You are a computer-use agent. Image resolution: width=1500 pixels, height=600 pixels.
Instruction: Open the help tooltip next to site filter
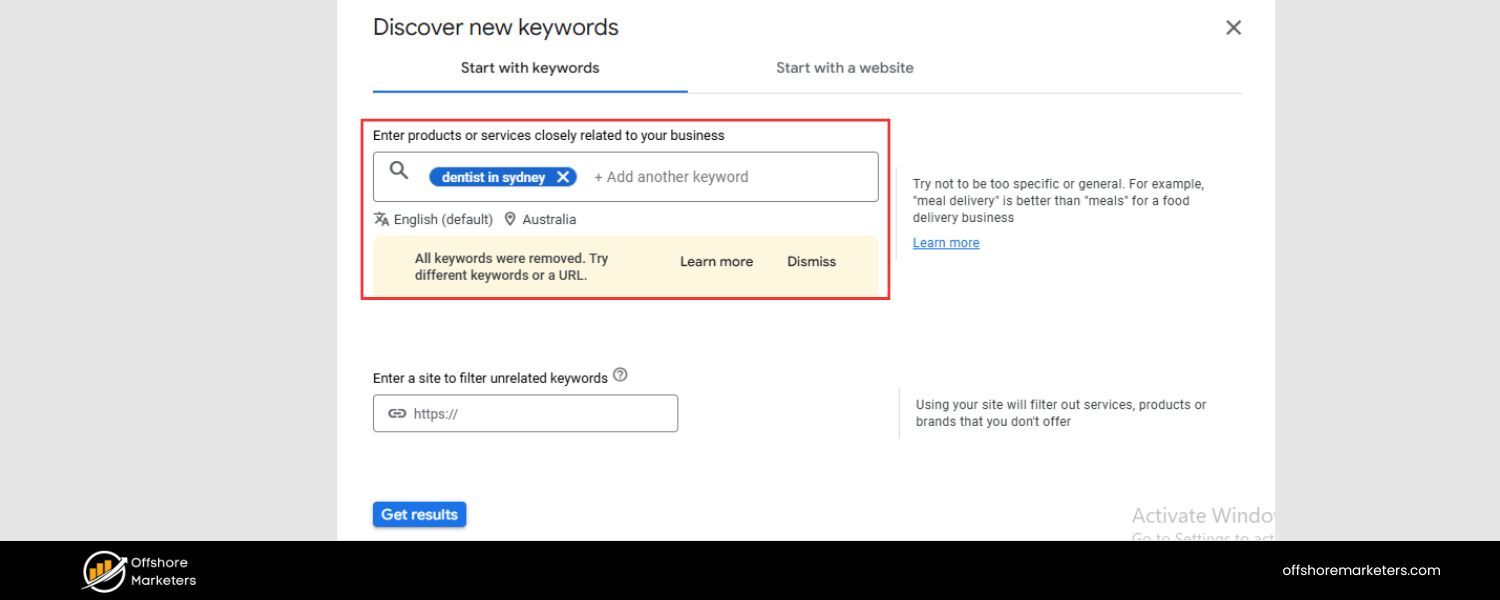(x=620, y=373)
